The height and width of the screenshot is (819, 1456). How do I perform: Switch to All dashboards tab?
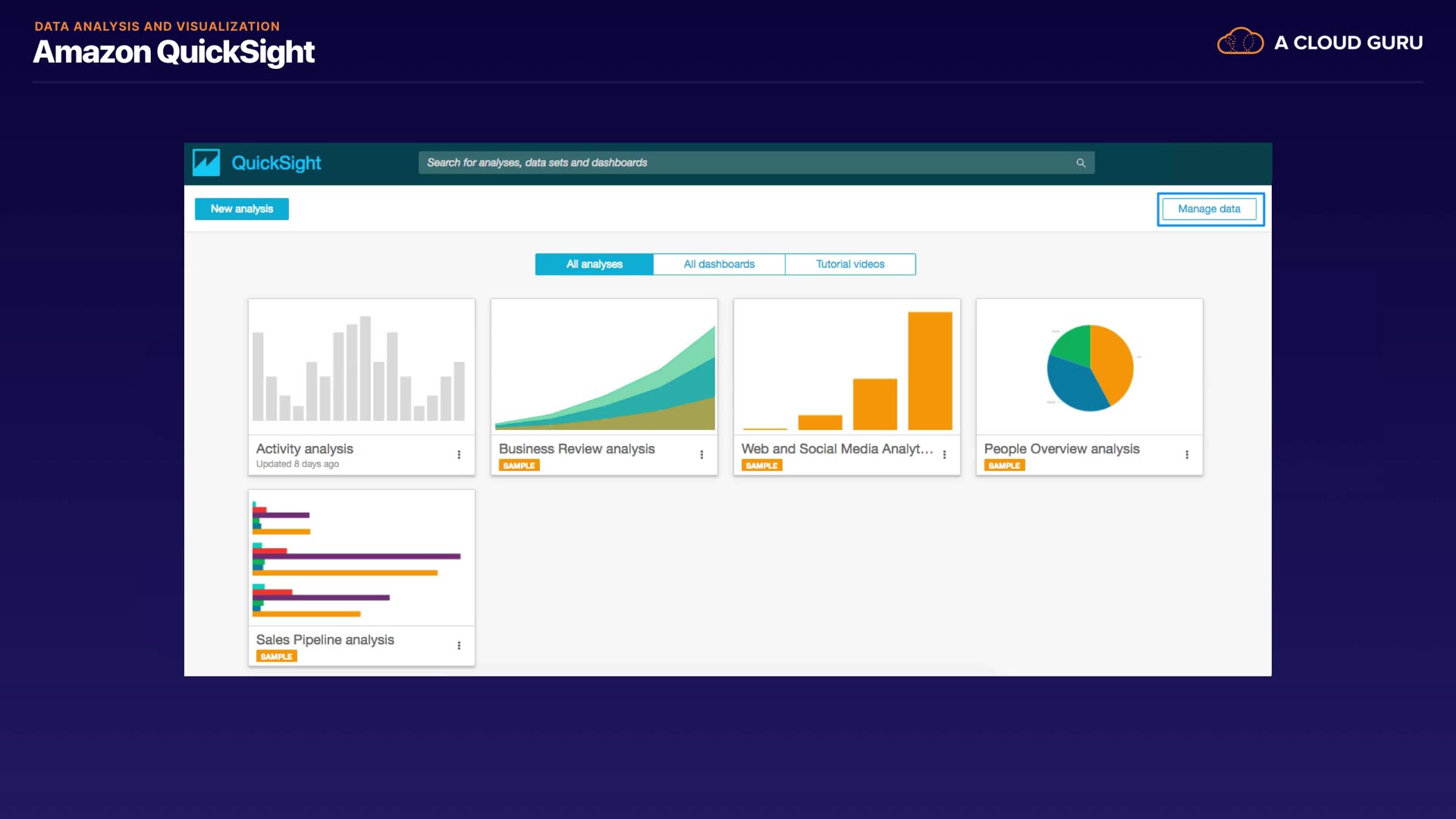pos(719,264)
